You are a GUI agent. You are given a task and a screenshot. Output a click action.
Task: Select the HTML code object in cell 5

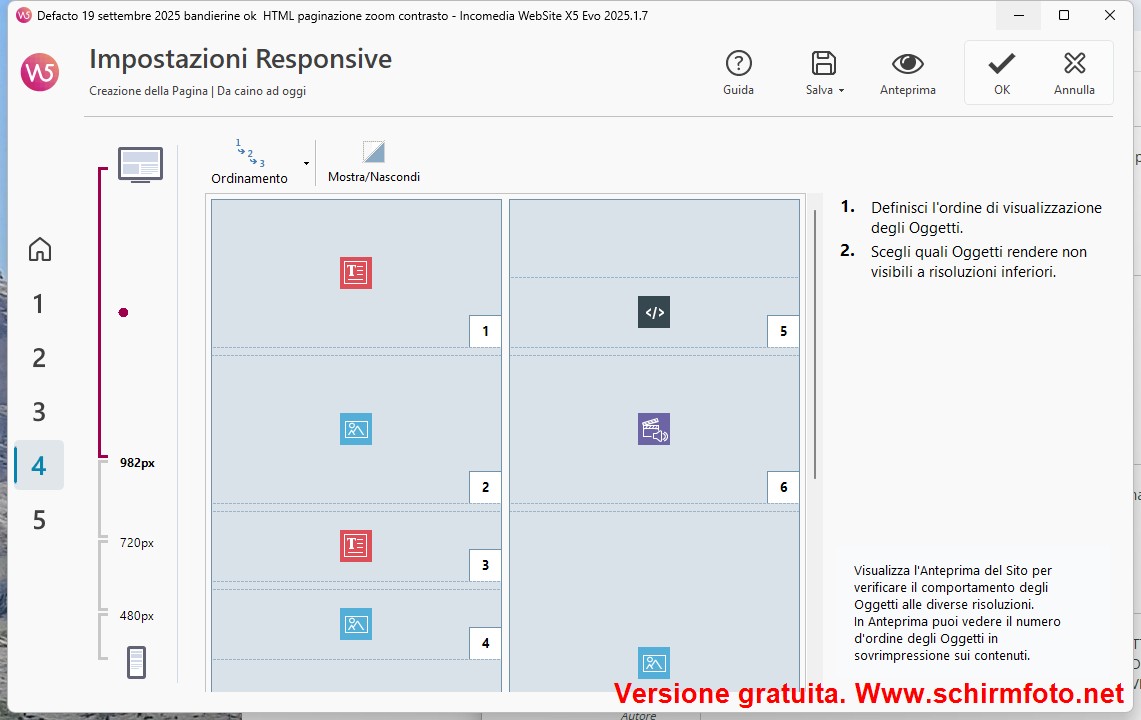pos(654,312)
